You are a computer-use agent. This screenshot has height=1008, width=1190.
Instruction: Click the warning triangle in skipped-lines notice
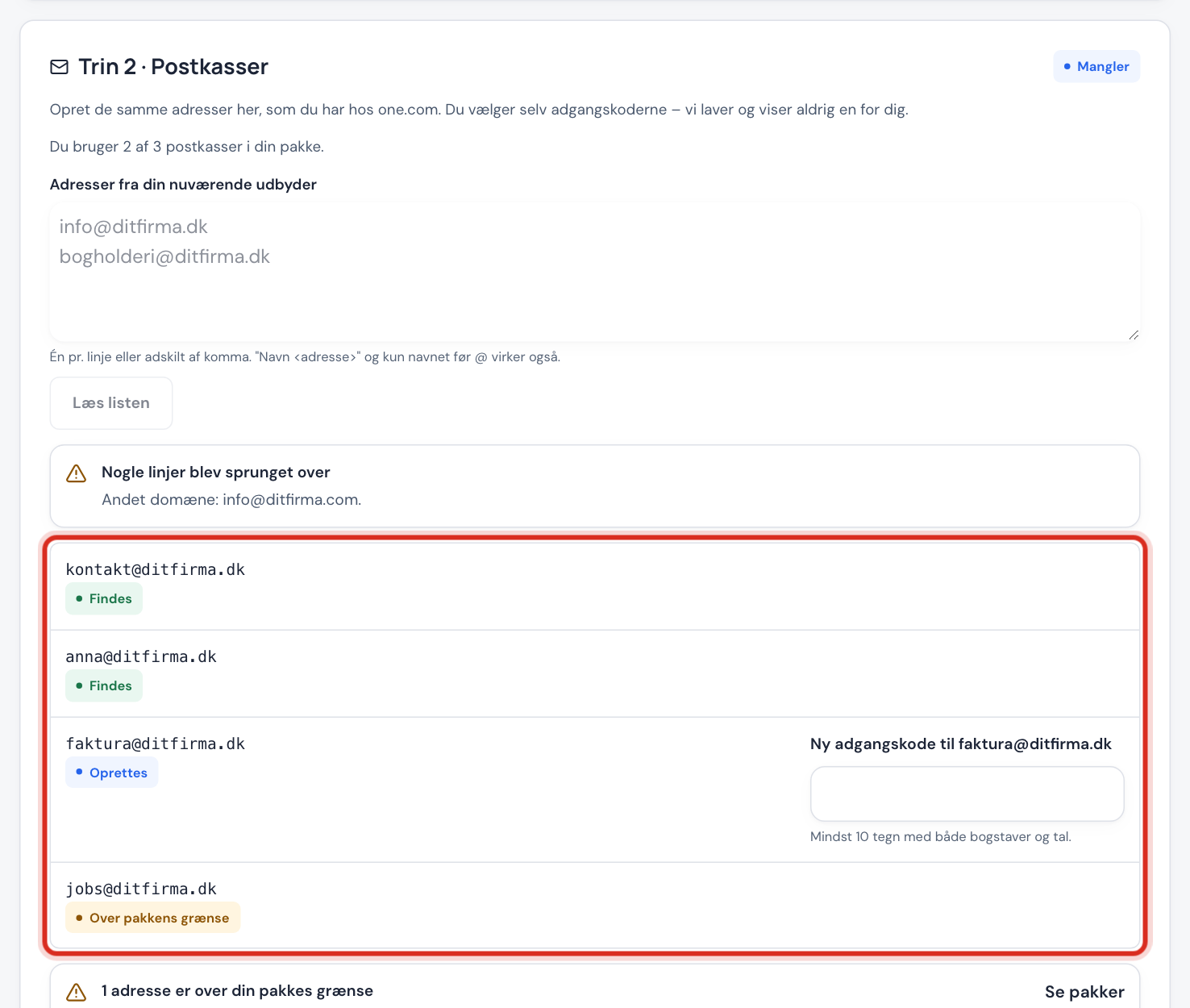click(76, 473)
